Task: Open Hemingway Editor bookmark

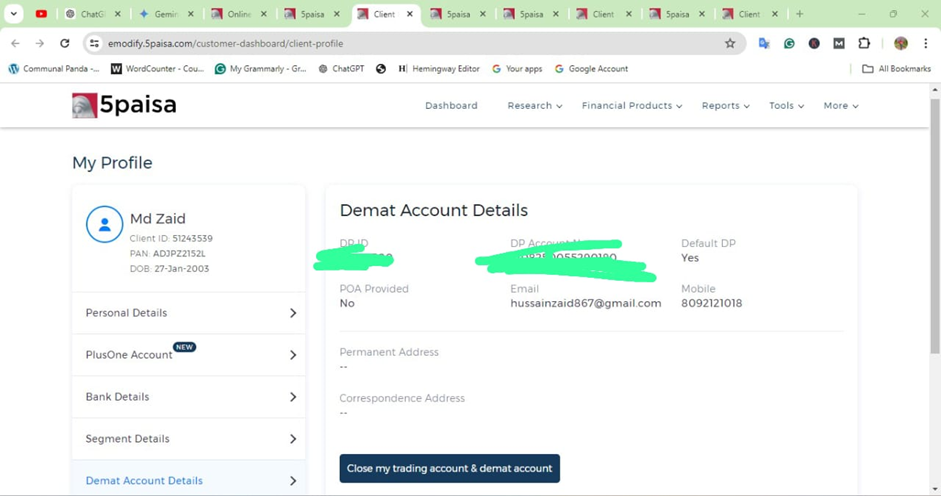Action: (x=439, y=69)
